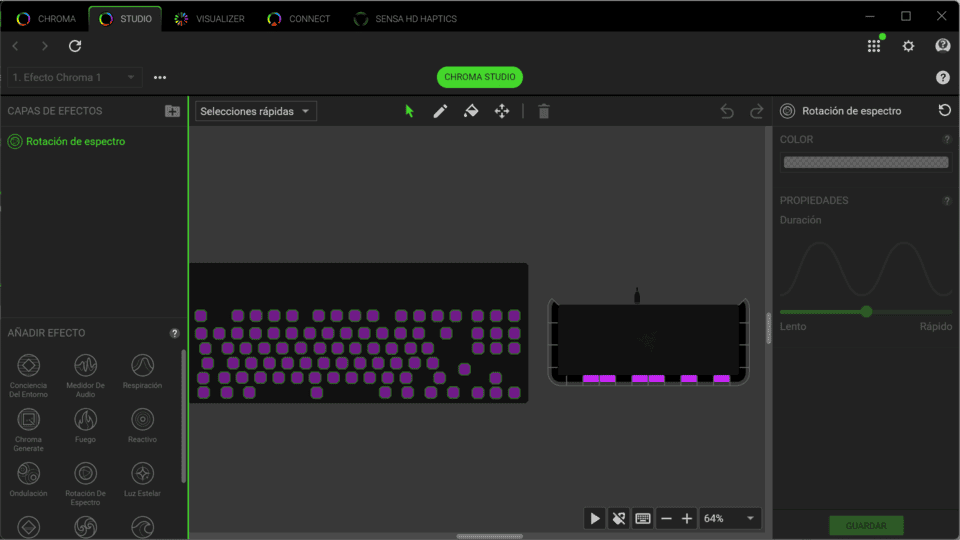The width and height of the screenshot is (960, 540).
Task: Activate the move tool with arrows
Action: [502, 111]
